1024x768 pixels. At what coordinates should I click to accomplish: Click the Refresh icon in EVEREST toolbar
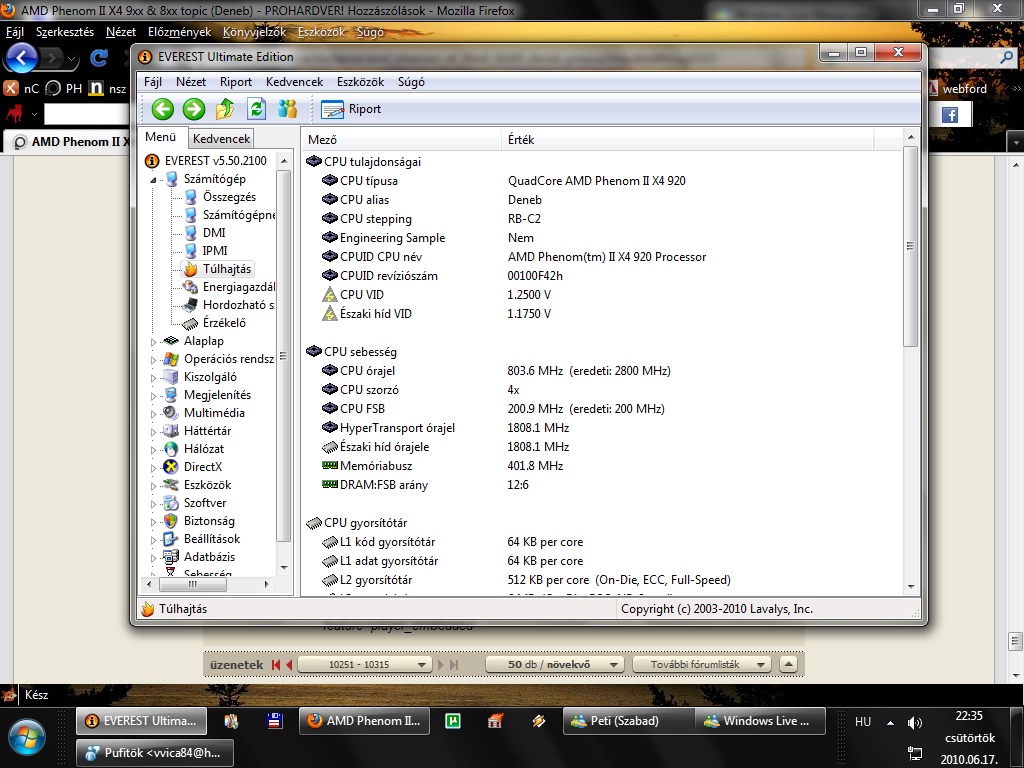click(256, 109)
